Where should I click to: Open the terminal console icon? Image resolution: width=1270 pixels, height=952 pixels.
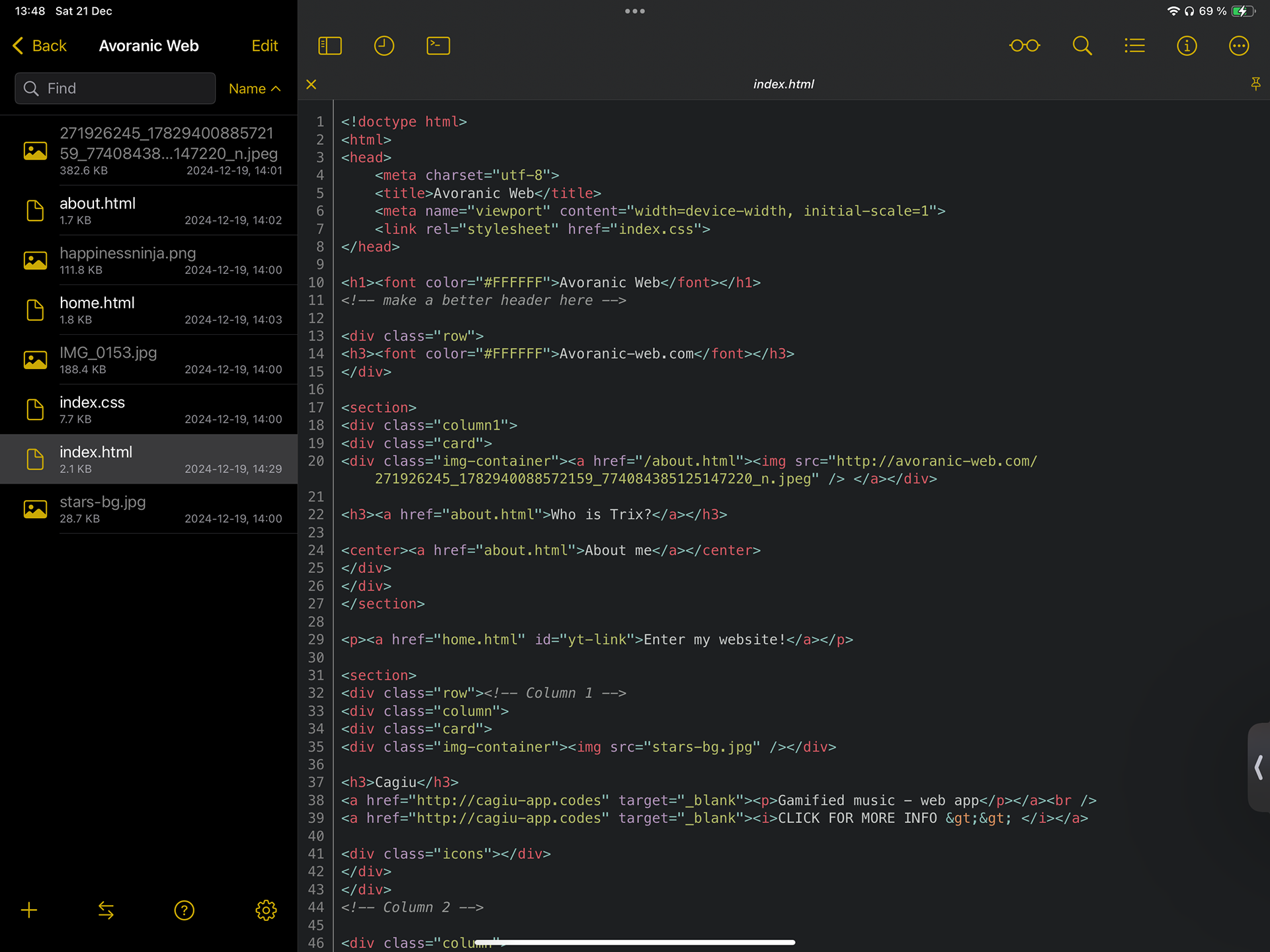pos(438,46)
